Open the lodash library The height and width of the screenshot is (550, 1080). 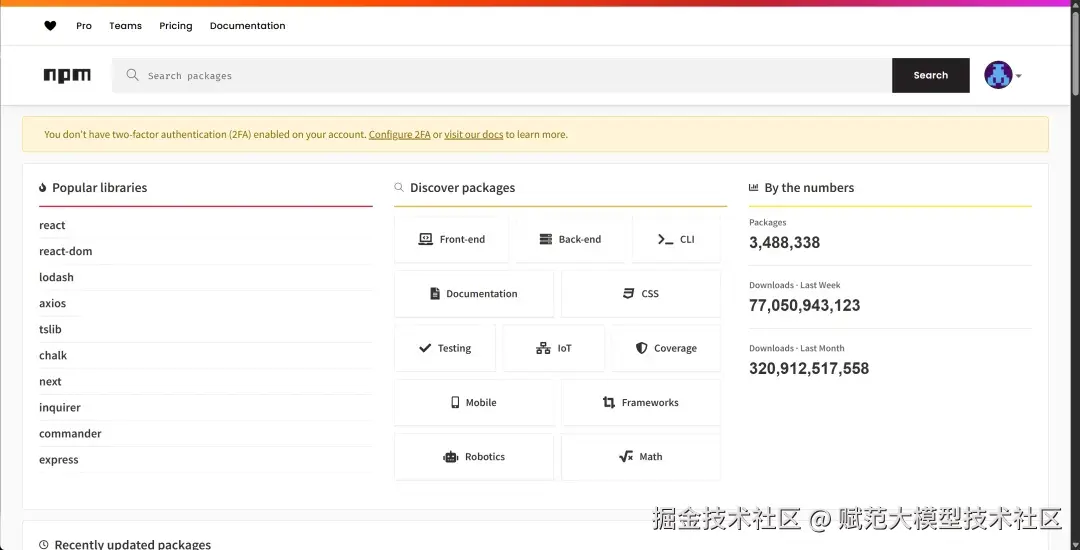click(56, 277)
